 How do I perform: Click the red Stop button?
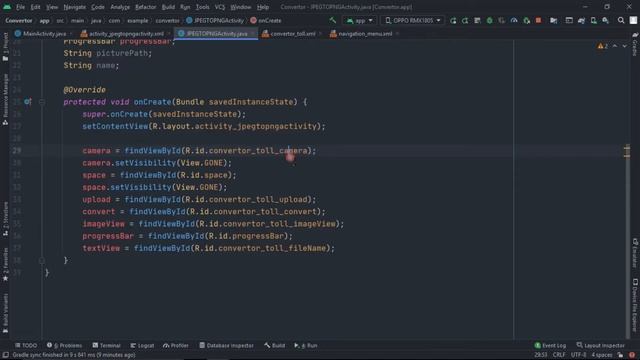tap(538, 20)
